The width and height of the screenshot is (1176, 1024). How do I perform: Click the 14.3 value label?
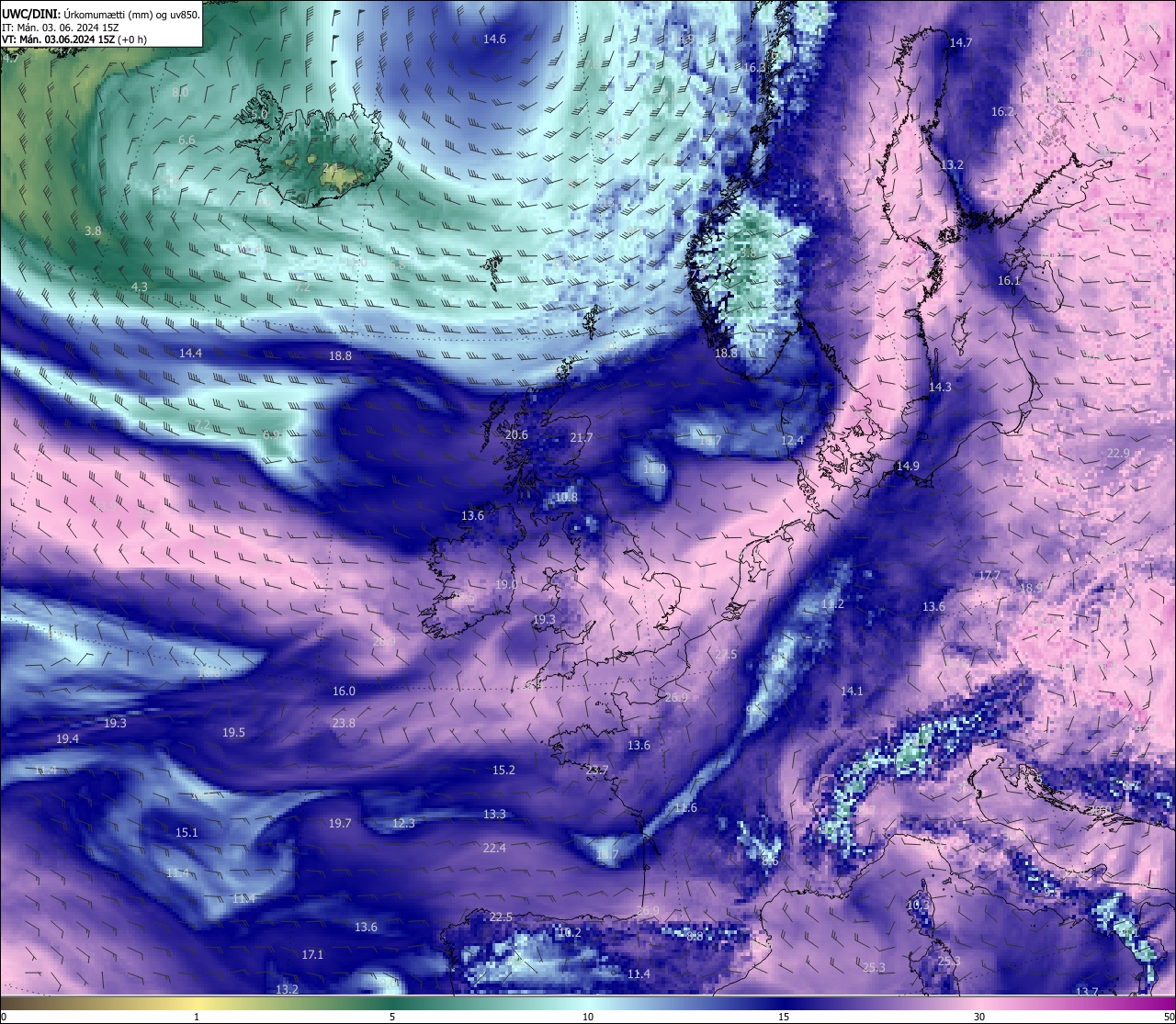[x=940, y=387]
